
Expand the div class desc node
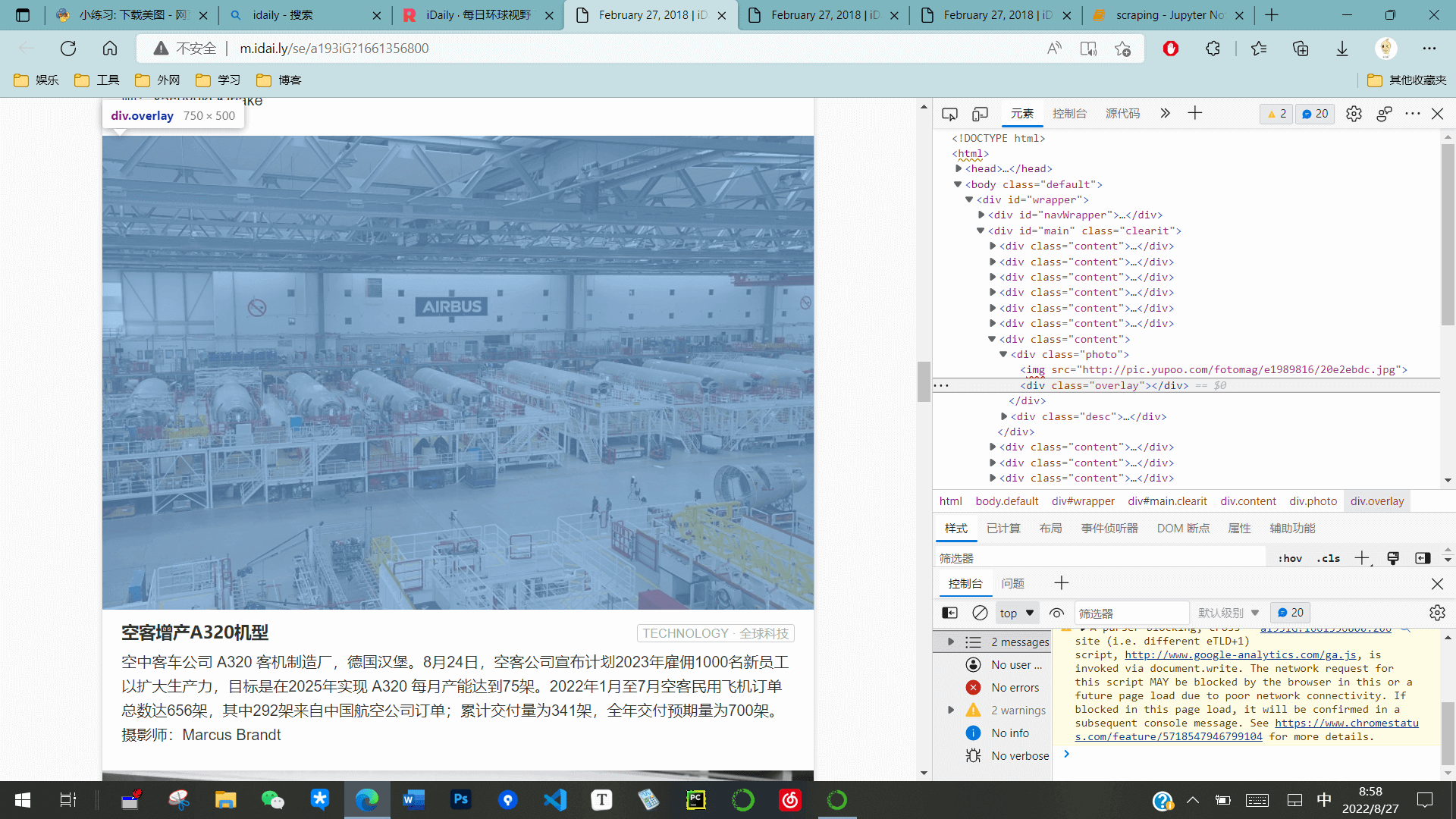click(x=1004, y=416)
